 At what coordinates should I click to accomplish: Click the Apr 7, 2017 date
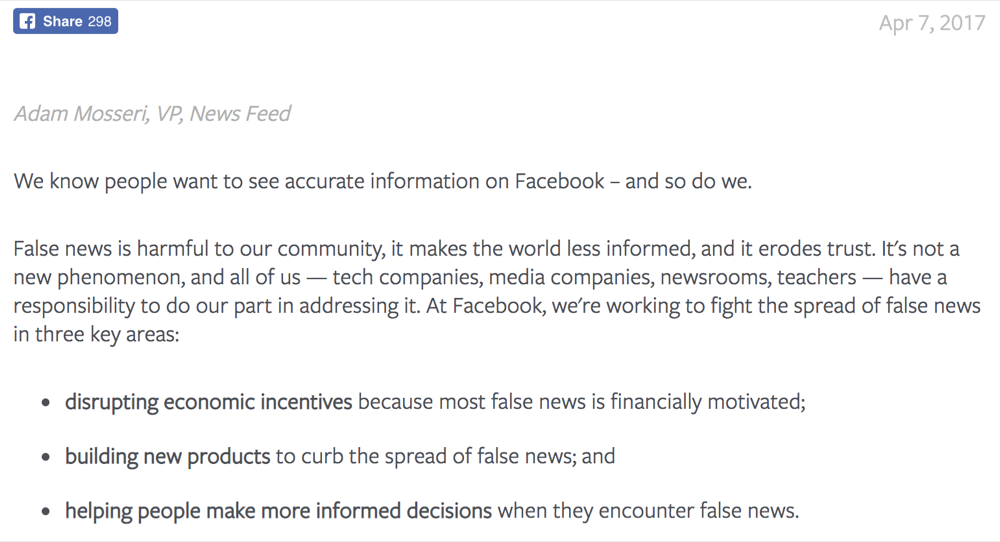[x=932, y=23]
